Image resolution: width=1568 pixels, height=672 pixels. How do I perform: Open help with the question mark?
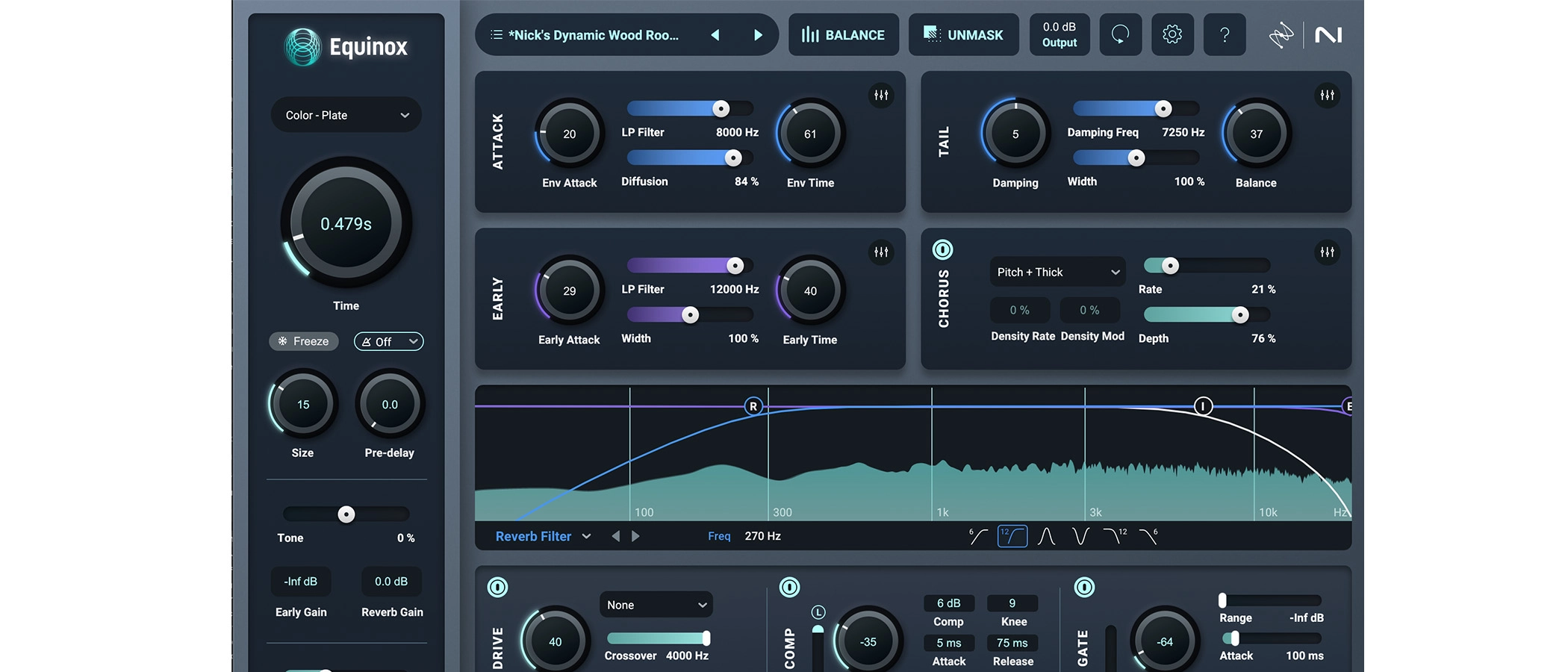[1225, 34]
